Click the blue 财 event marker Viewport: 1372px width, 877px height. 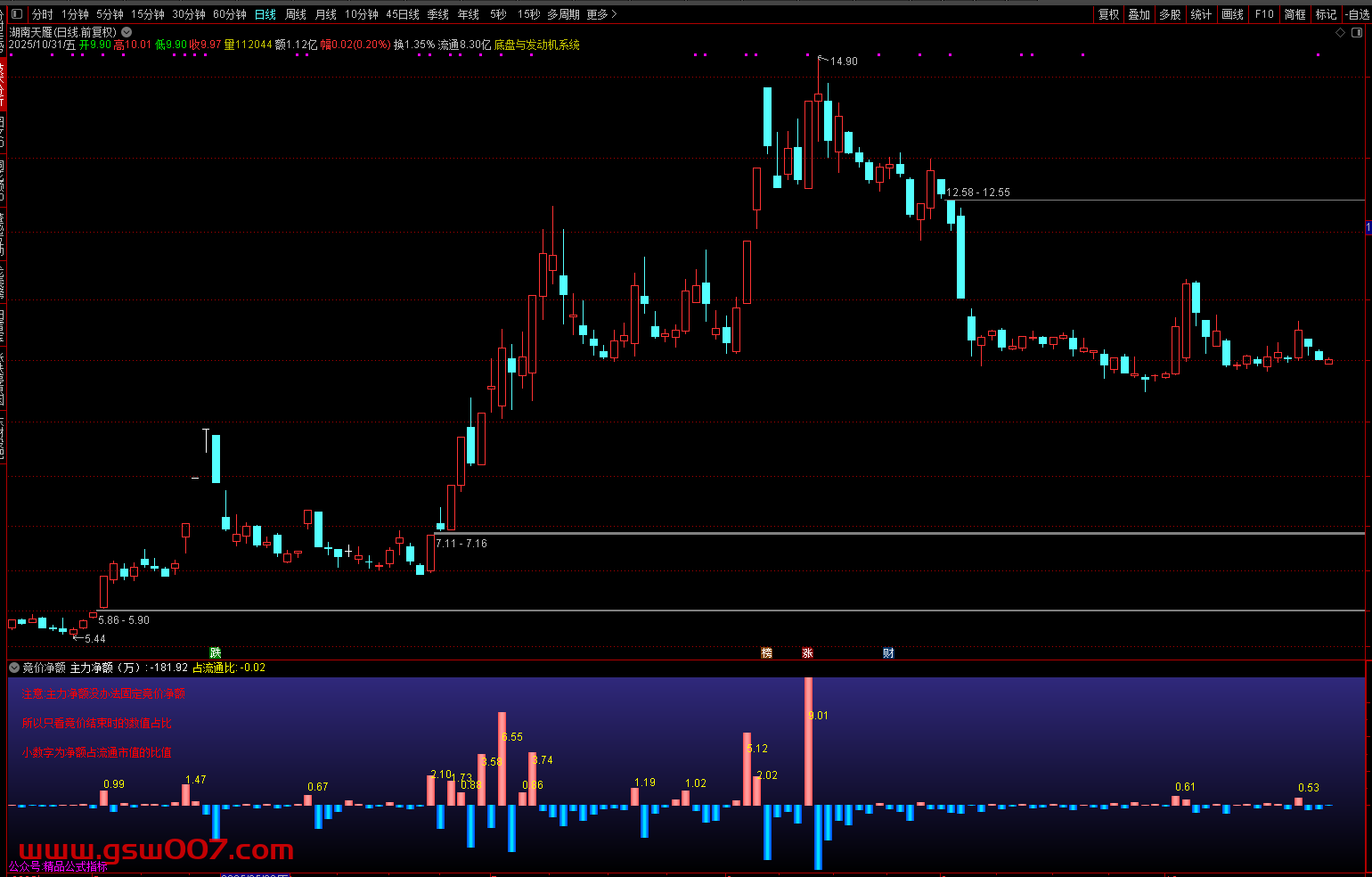888,652
